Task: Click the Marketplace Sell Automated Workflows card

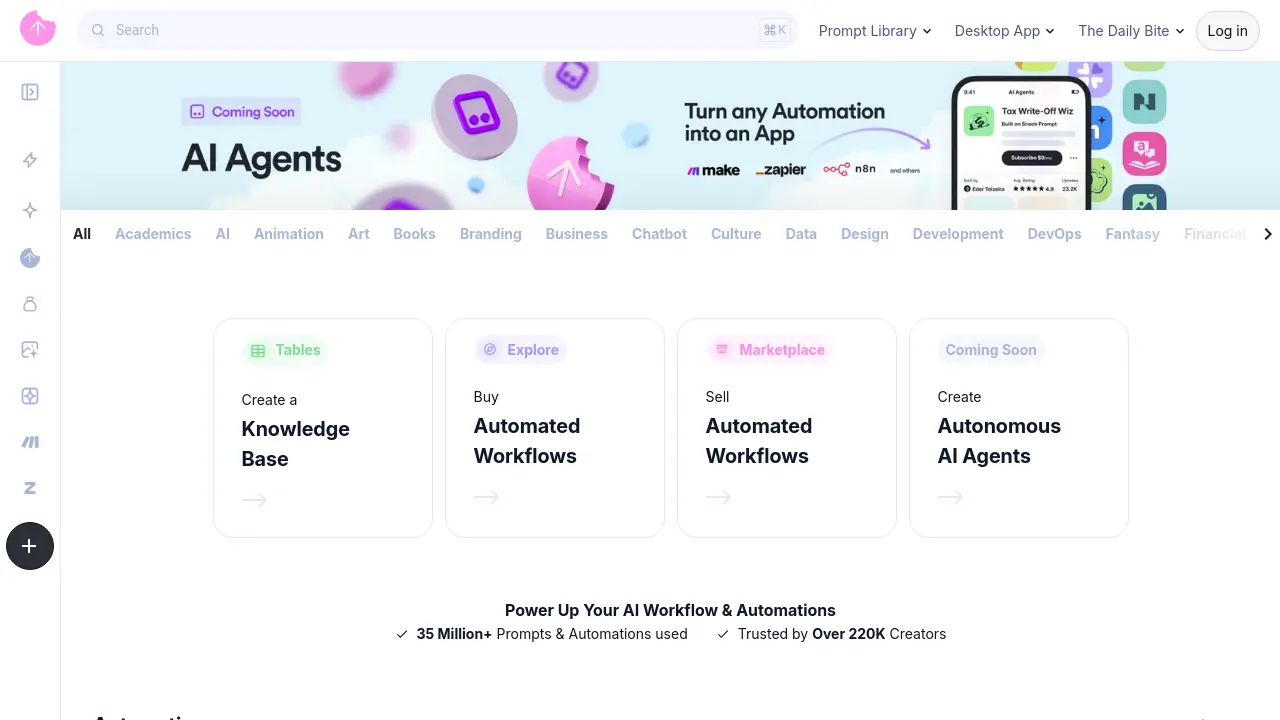Action: (787, 428)
